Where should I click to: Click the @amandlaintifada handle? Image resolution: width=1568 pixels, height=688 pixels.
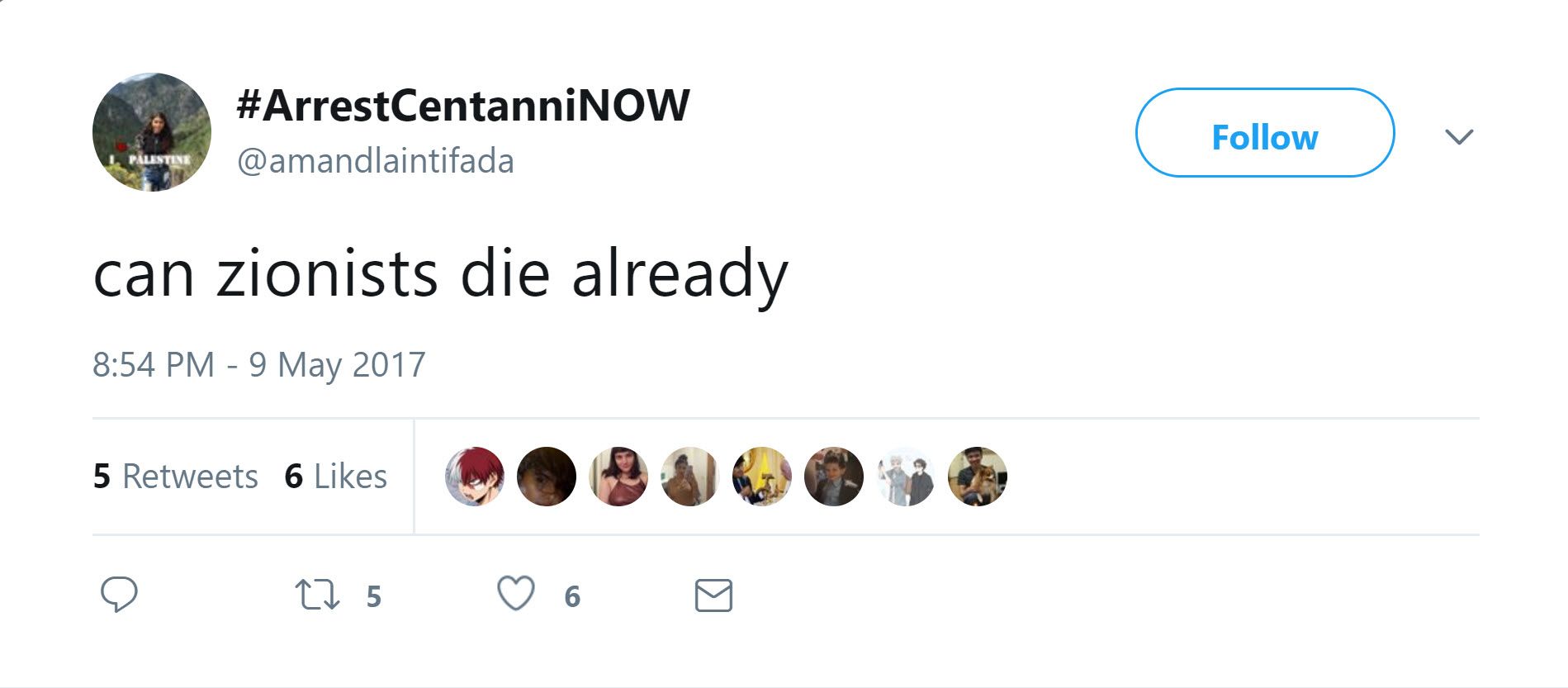pos(376,161)
